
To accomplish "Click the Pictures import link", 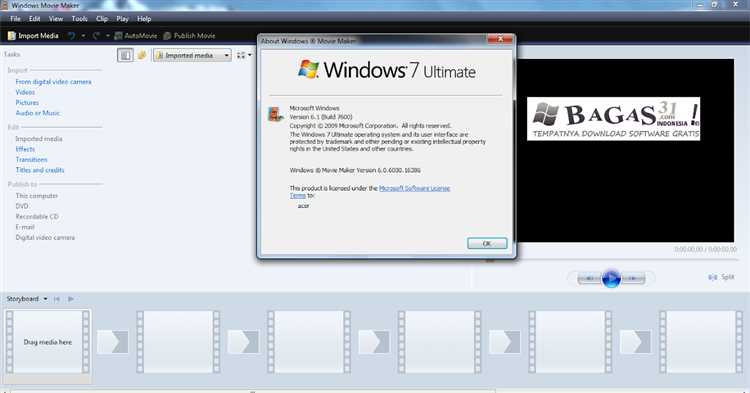I will (x=27, y=103).
